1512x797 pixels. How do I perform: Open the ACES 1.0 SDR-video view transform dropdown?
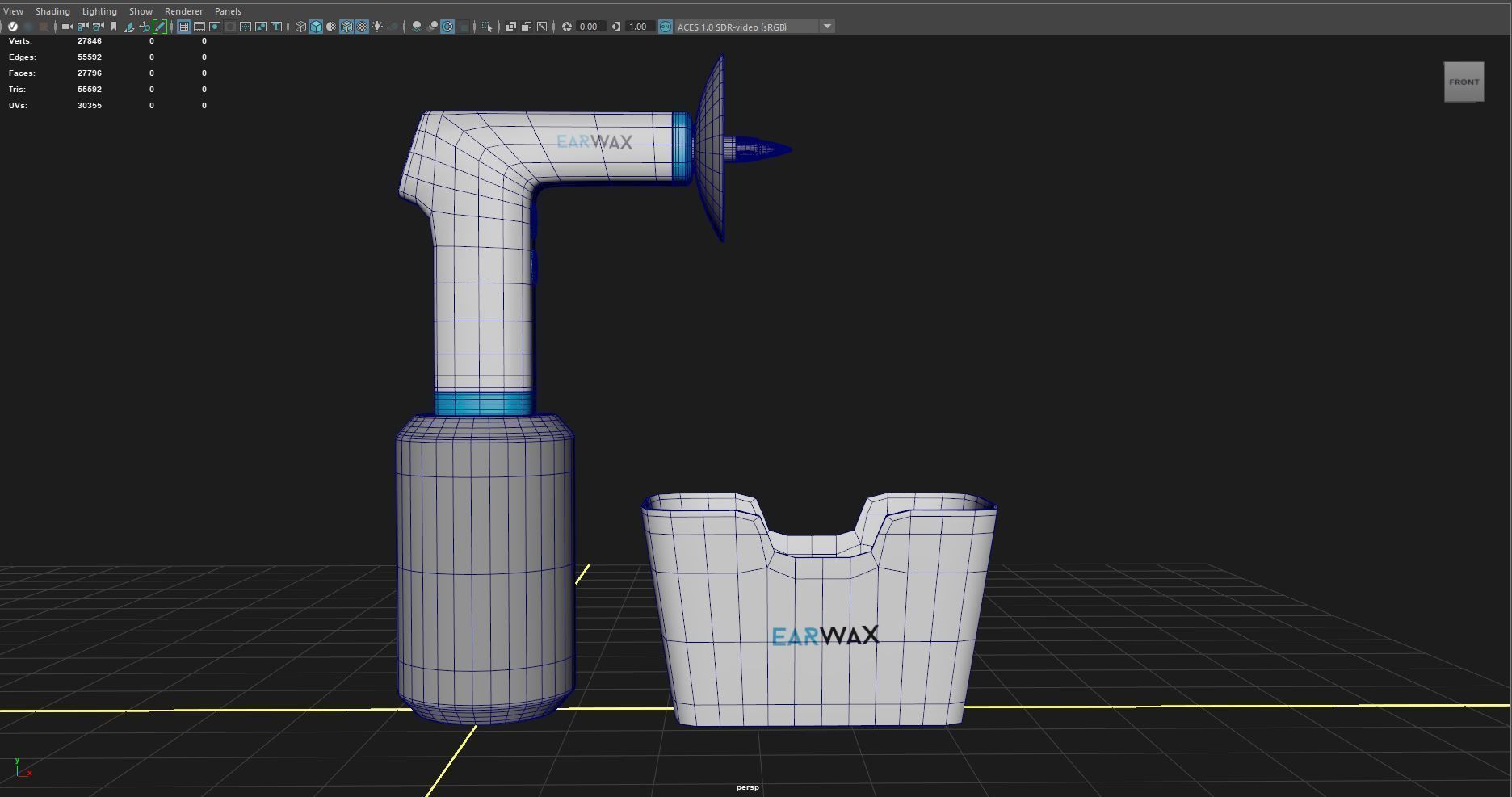click(747, 27)
